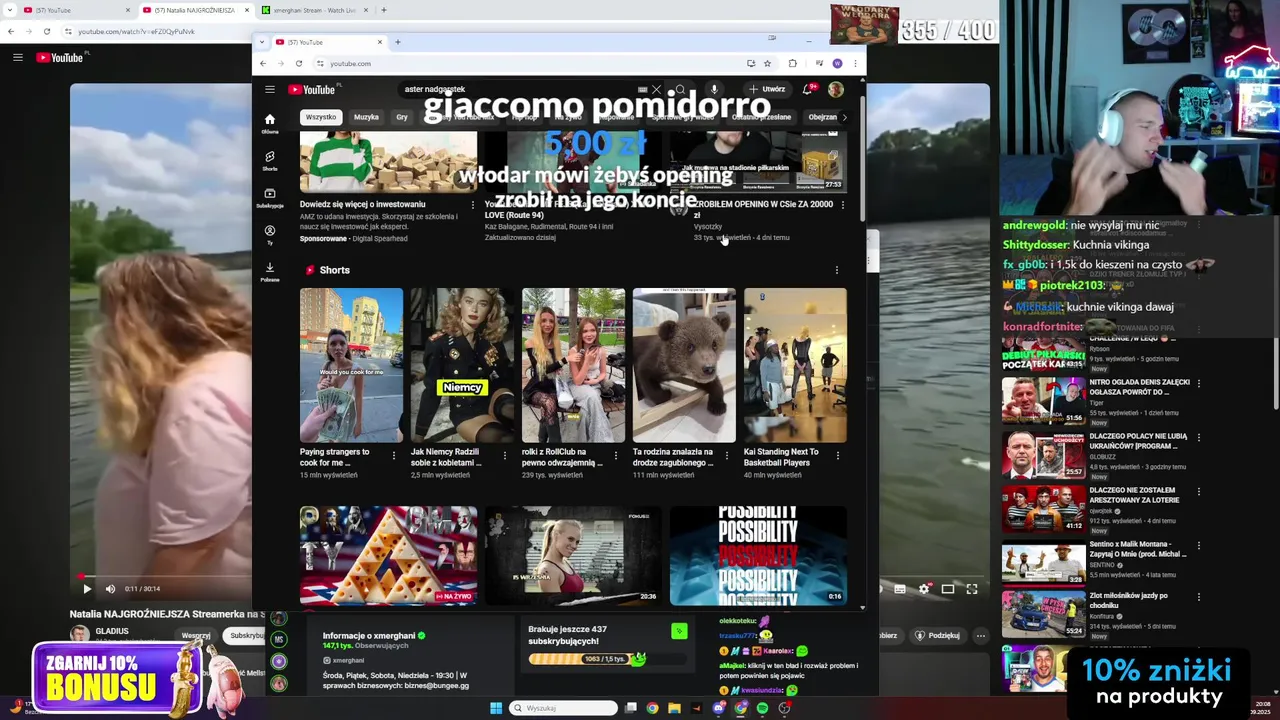Open Chrome three-dot menu in front window

pyautogui.click(x=854, y=63)
